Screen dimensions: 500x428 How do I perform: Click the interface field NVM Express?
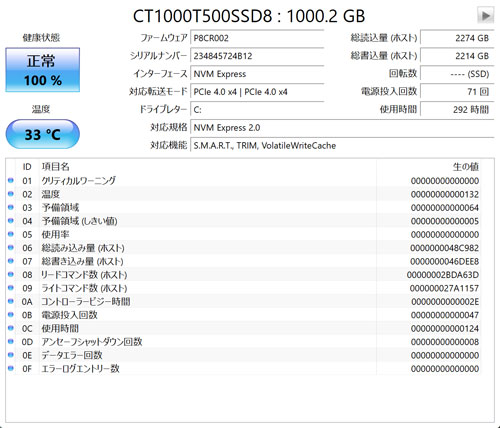257,74
